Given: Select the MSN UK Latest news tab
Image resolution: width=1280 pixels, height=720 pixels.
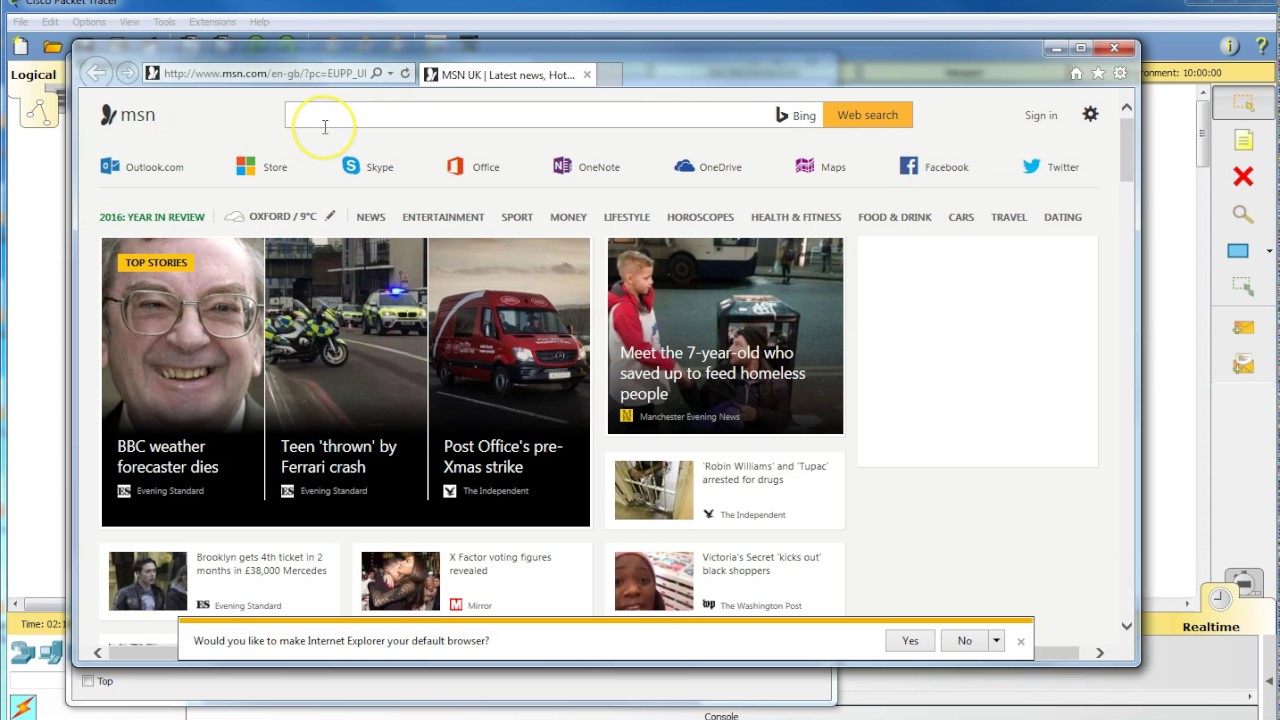Looking at the screenshot, I should [508, 74].
